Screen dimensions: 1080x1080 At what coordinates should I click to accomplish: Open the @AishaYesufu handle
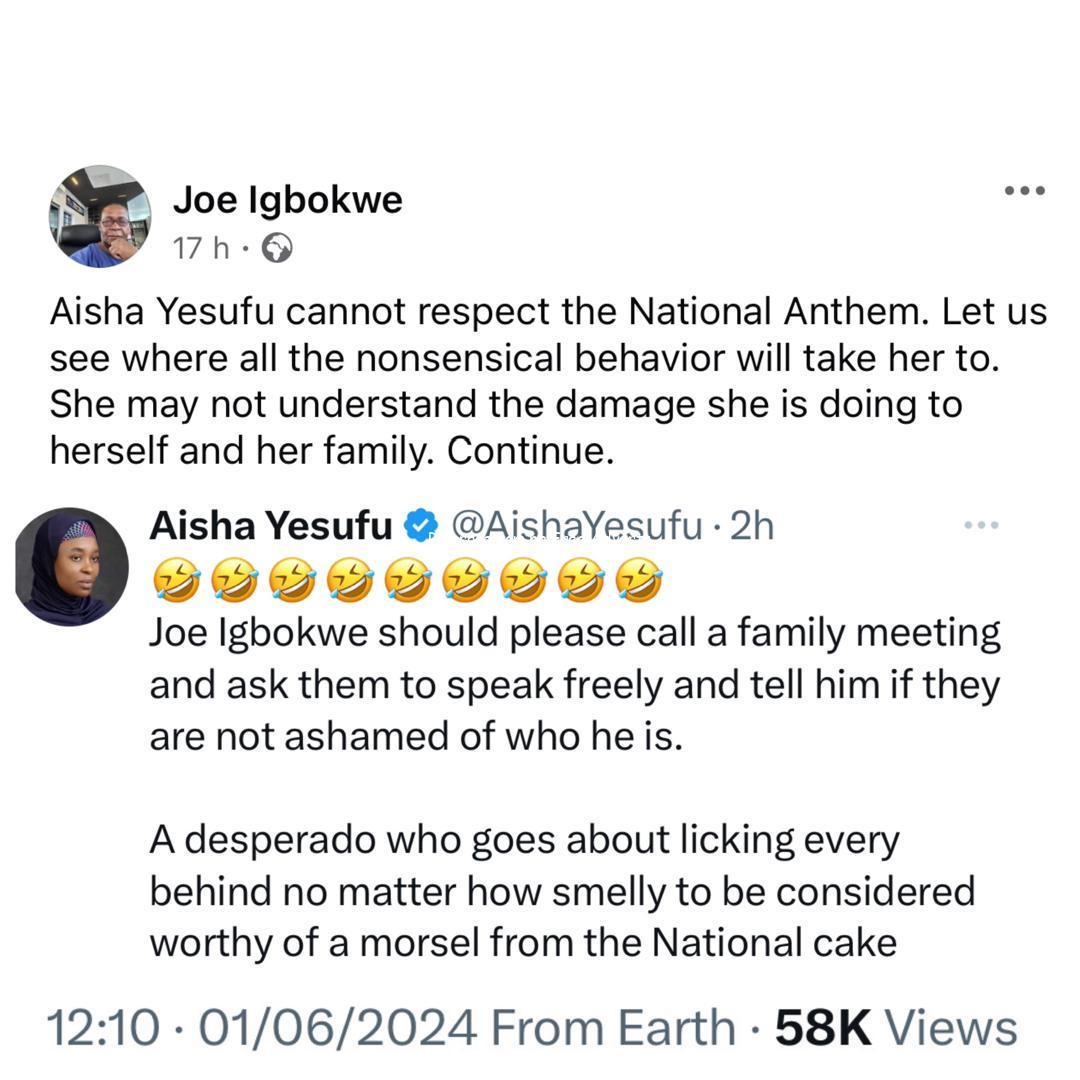click(x=577, y=525)
